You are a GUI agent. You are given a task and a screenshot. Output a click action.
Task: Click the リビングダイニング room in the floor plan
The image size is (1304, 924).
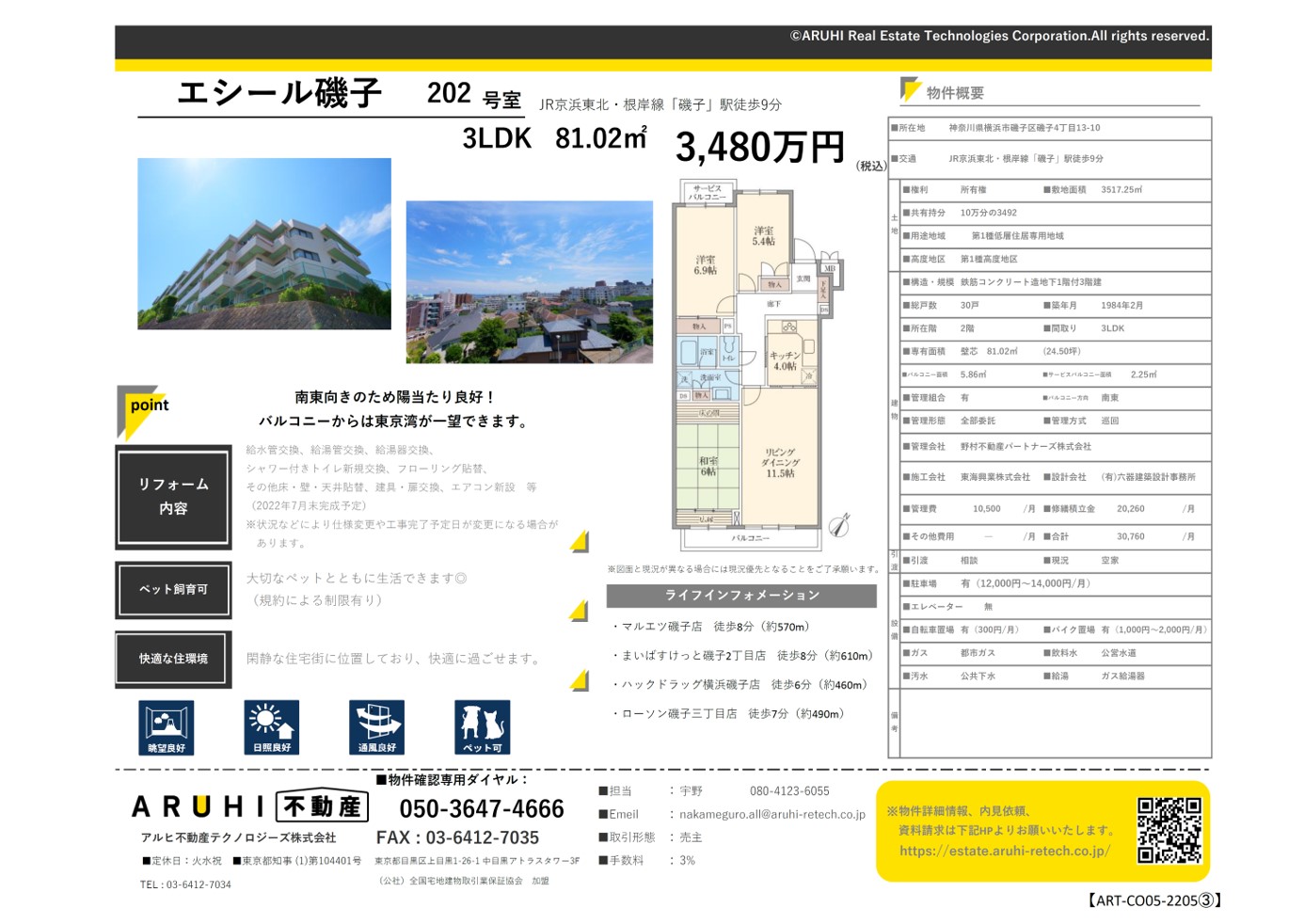780,462
